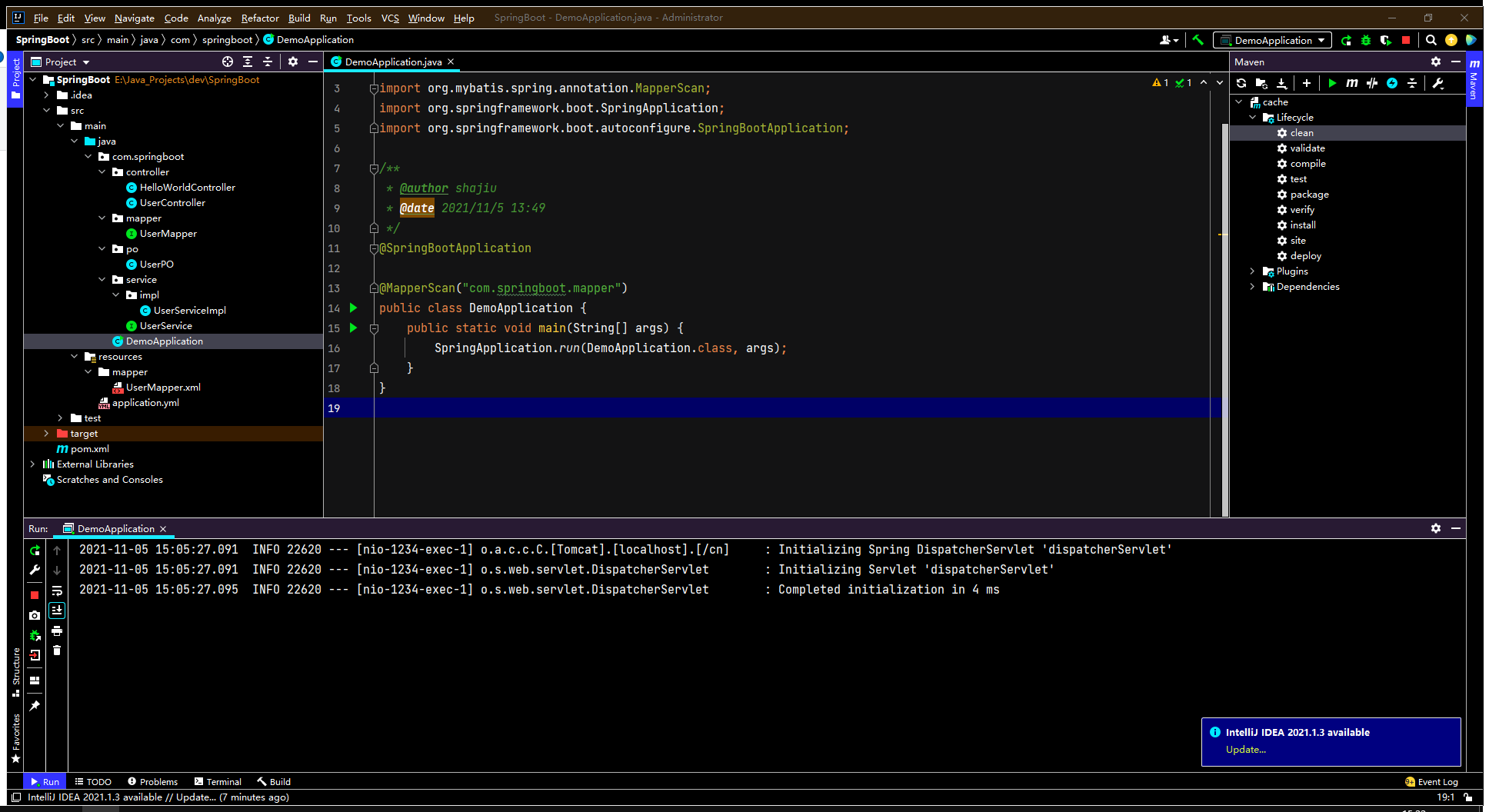Open the Build tool window

click(x=274, y=781)
